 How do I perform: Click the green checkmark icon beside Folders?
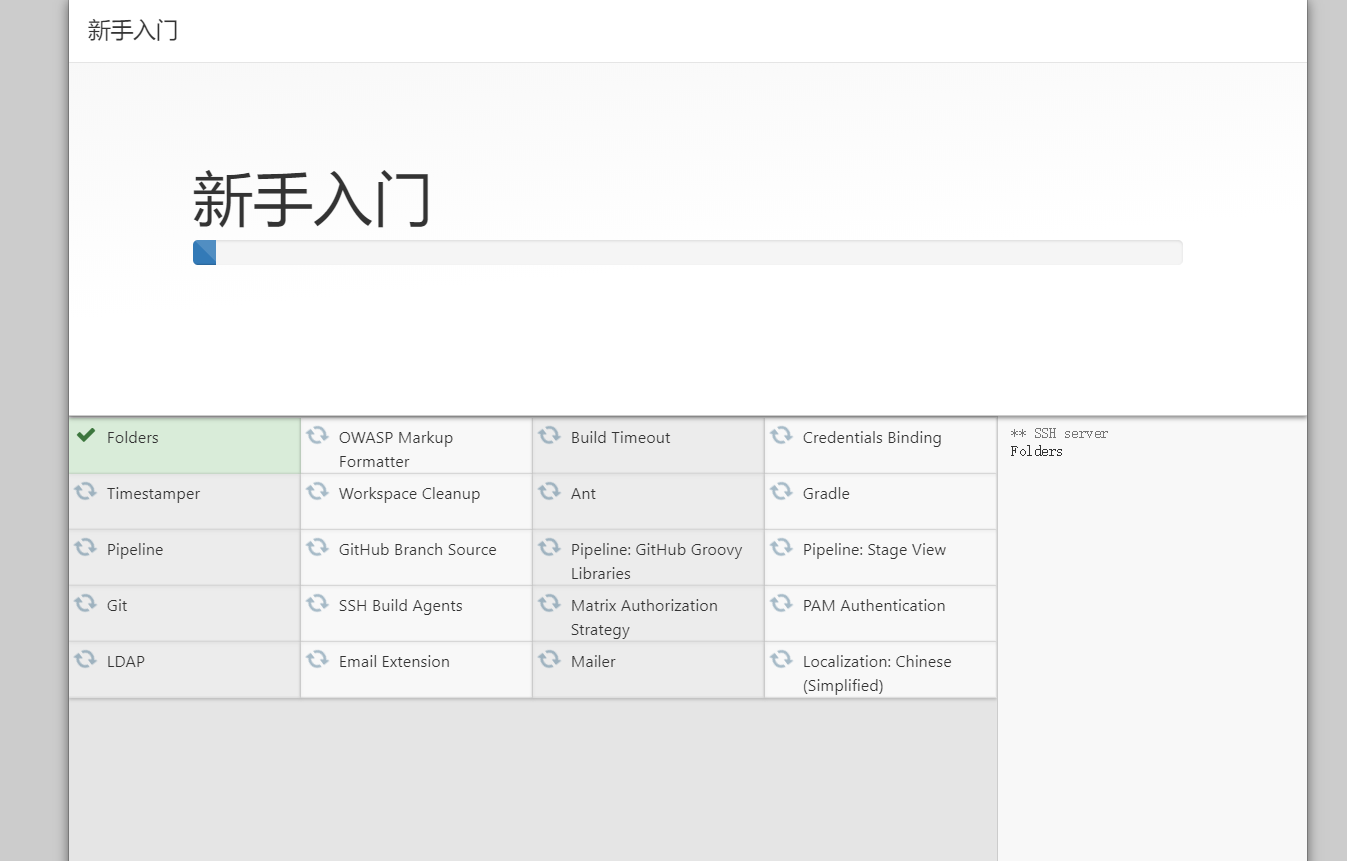point(86,435)
